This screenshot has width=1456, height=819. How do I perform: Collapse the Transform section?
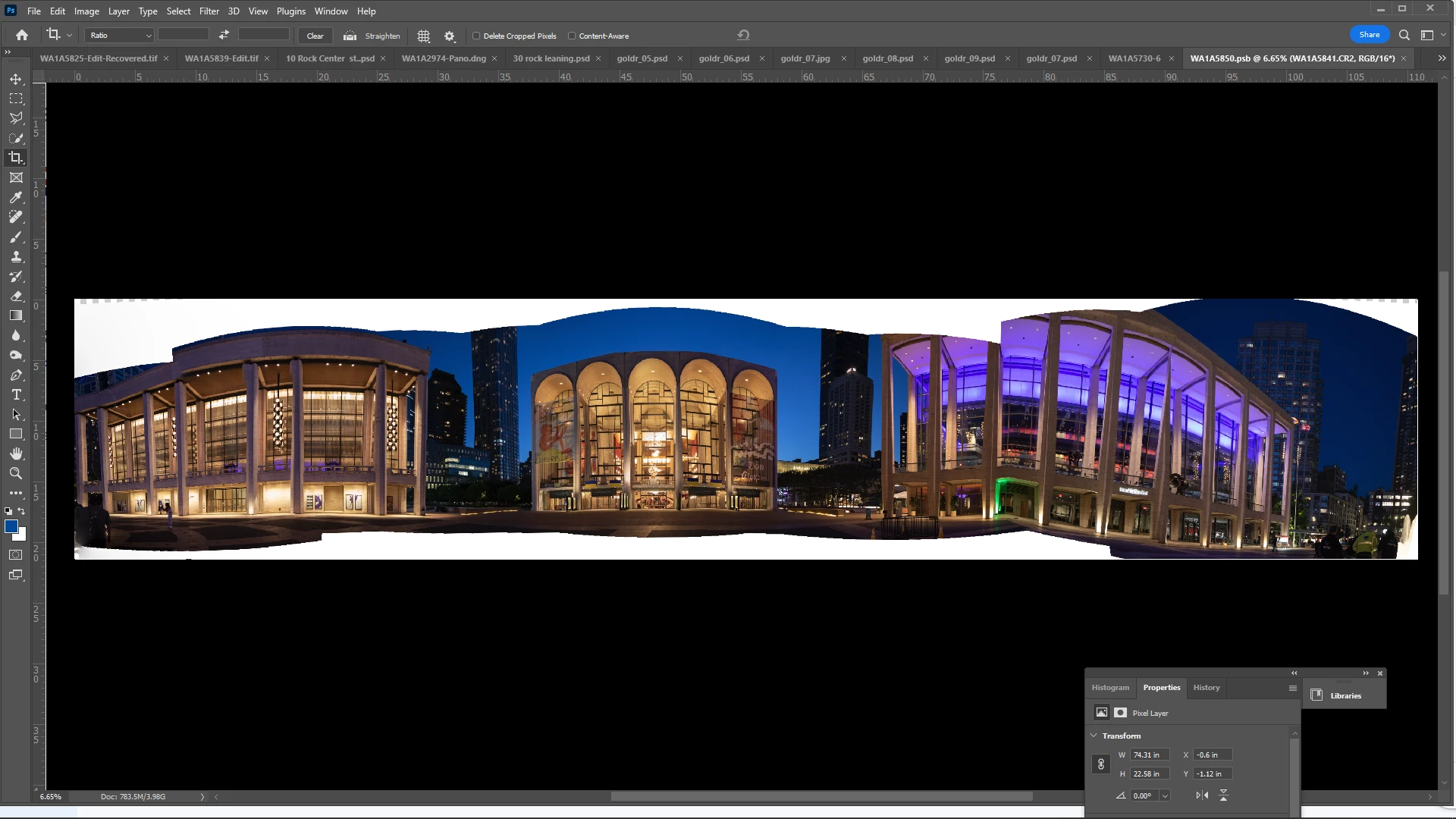tap(1094, 736)
